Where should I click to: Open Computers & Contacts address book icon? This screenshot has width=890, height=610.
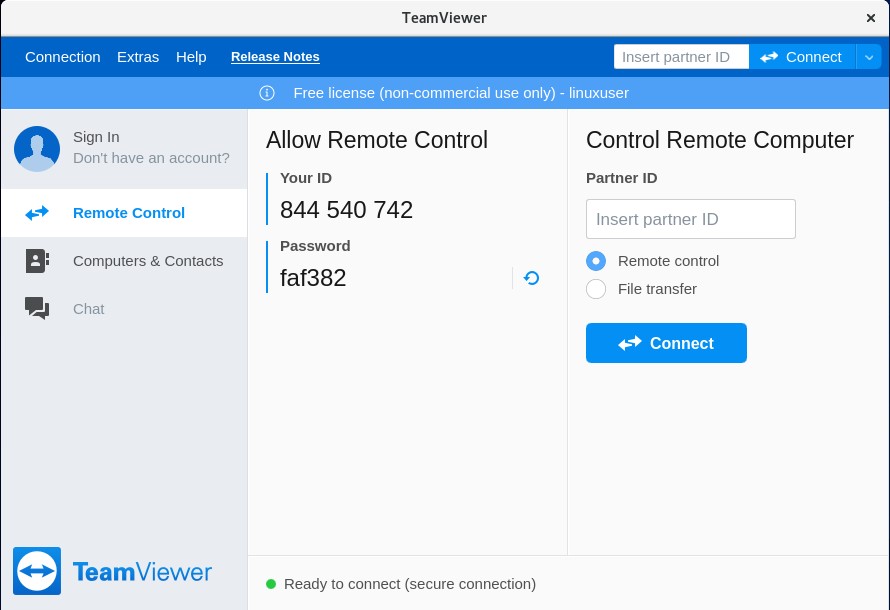coord(37,261)
